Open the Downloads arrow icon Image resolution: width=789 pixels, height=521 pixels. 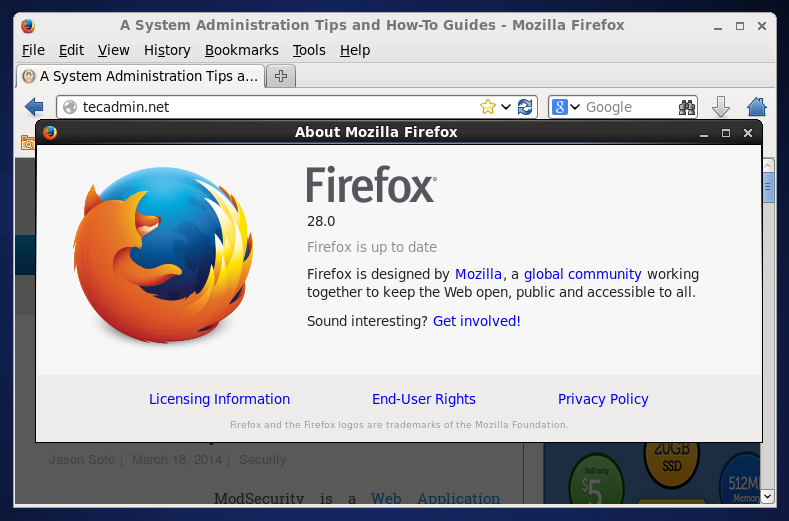[x=721, y=107]
